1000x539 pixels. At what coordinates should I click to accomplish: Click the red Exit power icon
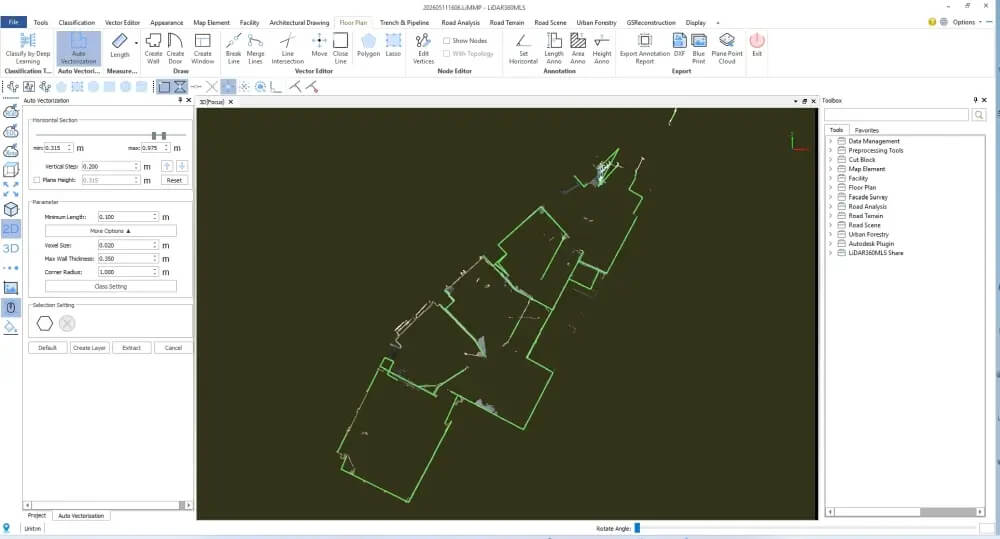tap(757, 45)
